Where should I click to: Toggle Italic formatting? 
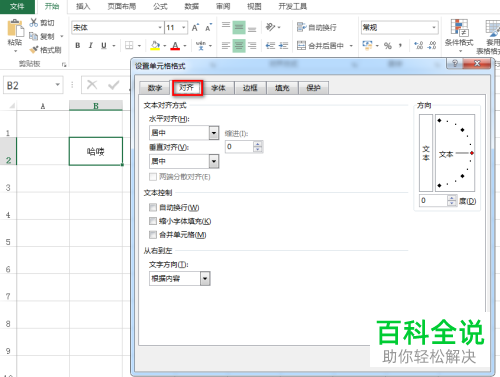[x=90, y=45]
